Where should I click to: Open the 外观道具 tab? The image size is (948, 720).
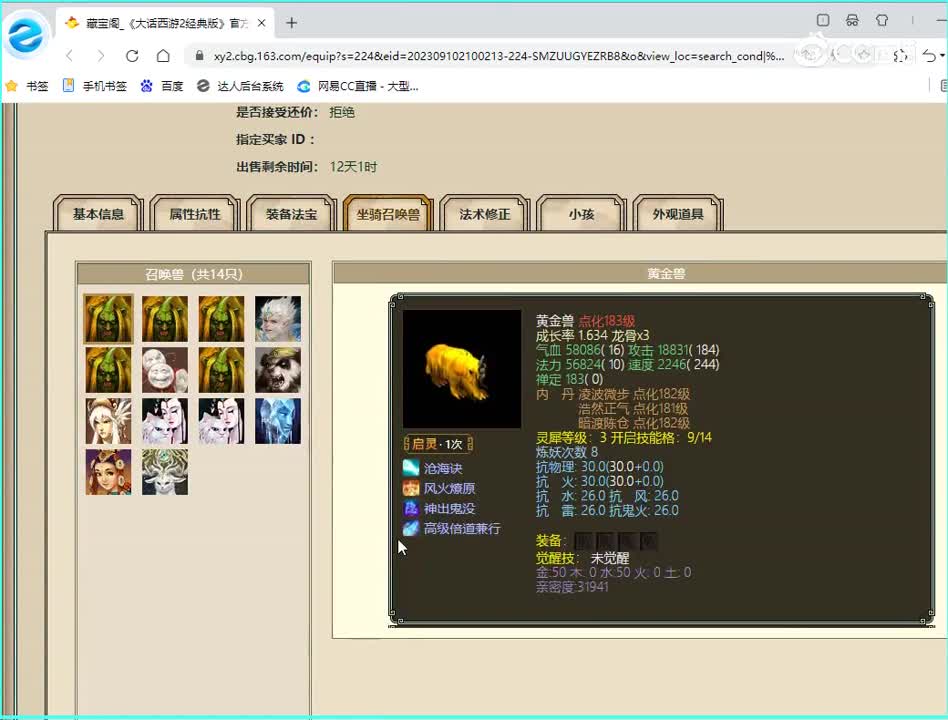(x=678, y=213)
